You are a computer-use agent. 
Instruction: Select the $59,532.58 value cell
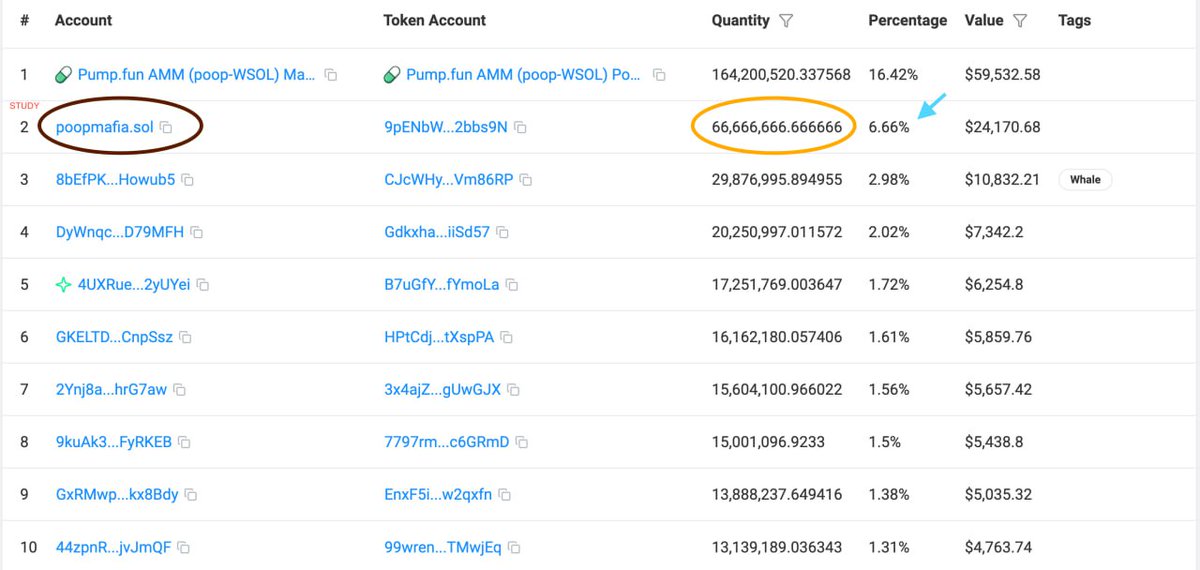pos(1003,75)
